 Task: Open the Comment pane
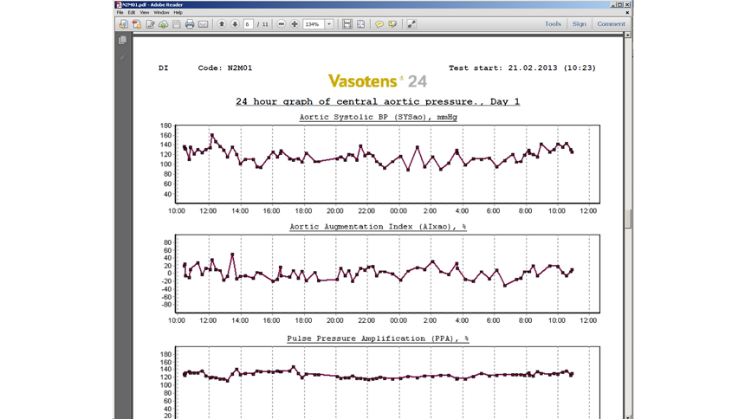coord(611,24)
